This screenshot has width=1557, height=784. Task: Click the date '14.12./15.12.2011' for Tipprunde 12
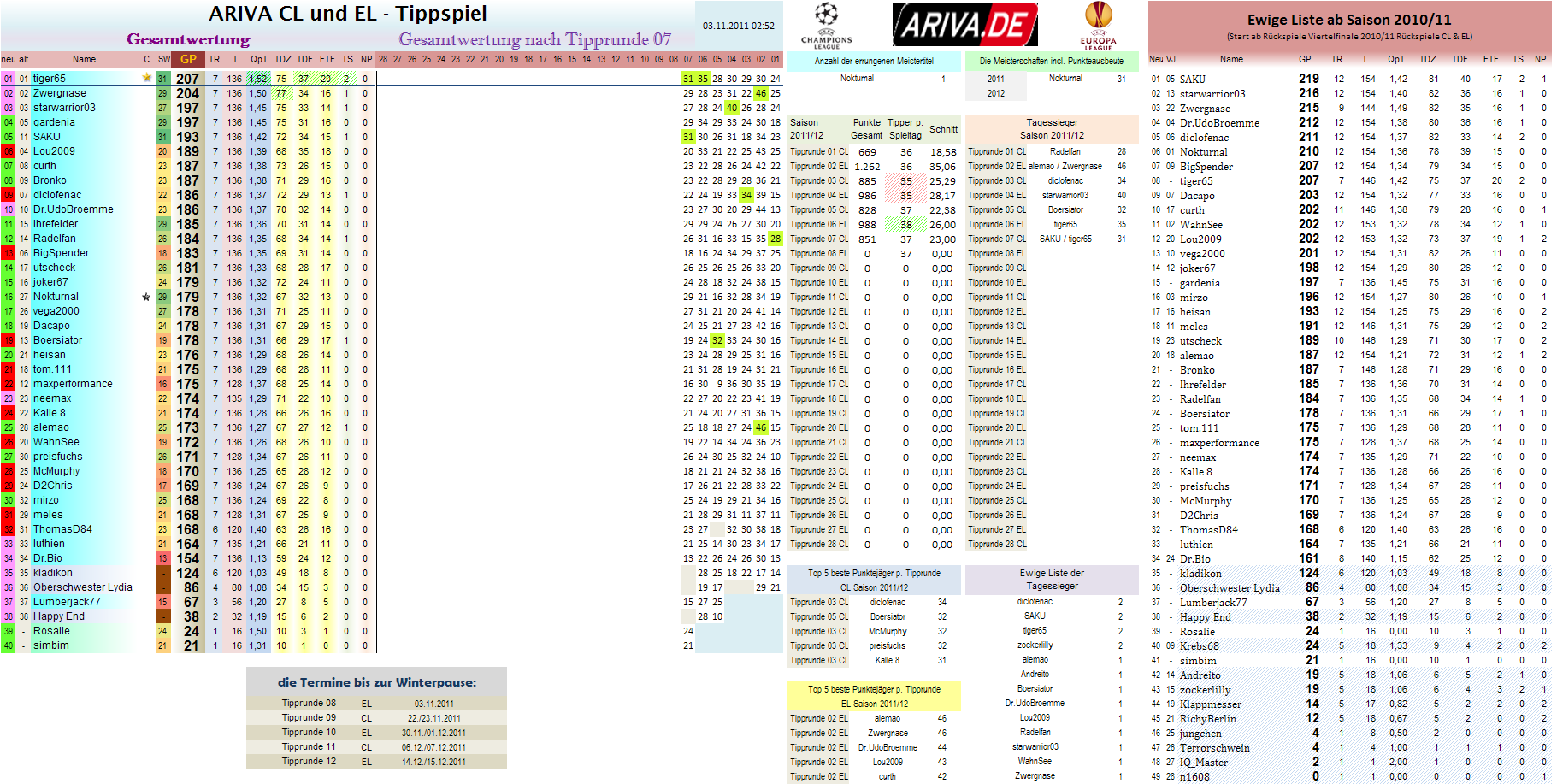tap(433, 762)
